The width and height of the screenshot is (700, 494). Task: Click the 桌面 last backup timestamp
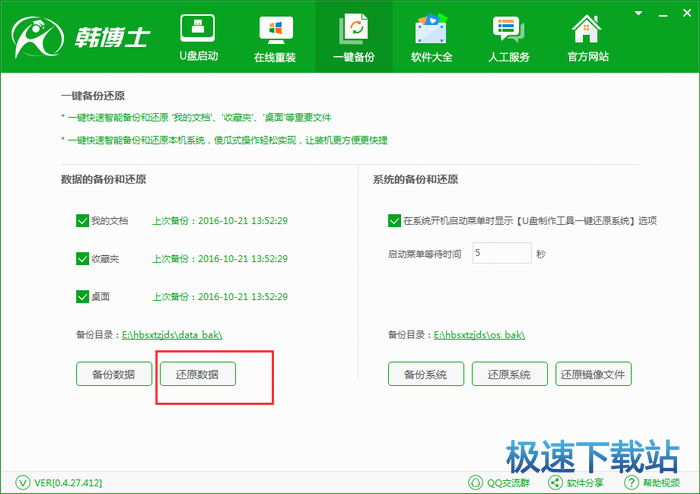pos(220,297)
